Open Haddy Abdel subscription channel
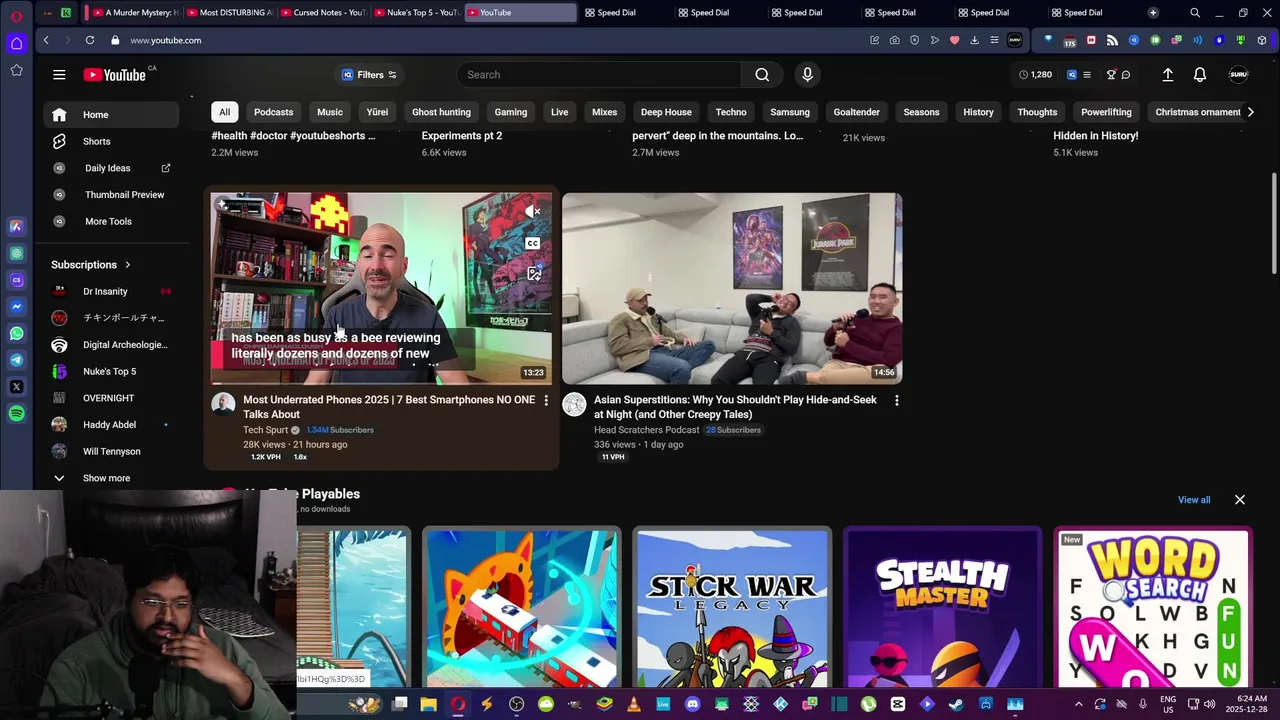This screenshot has height=720, width=1280. click(111, 425)
